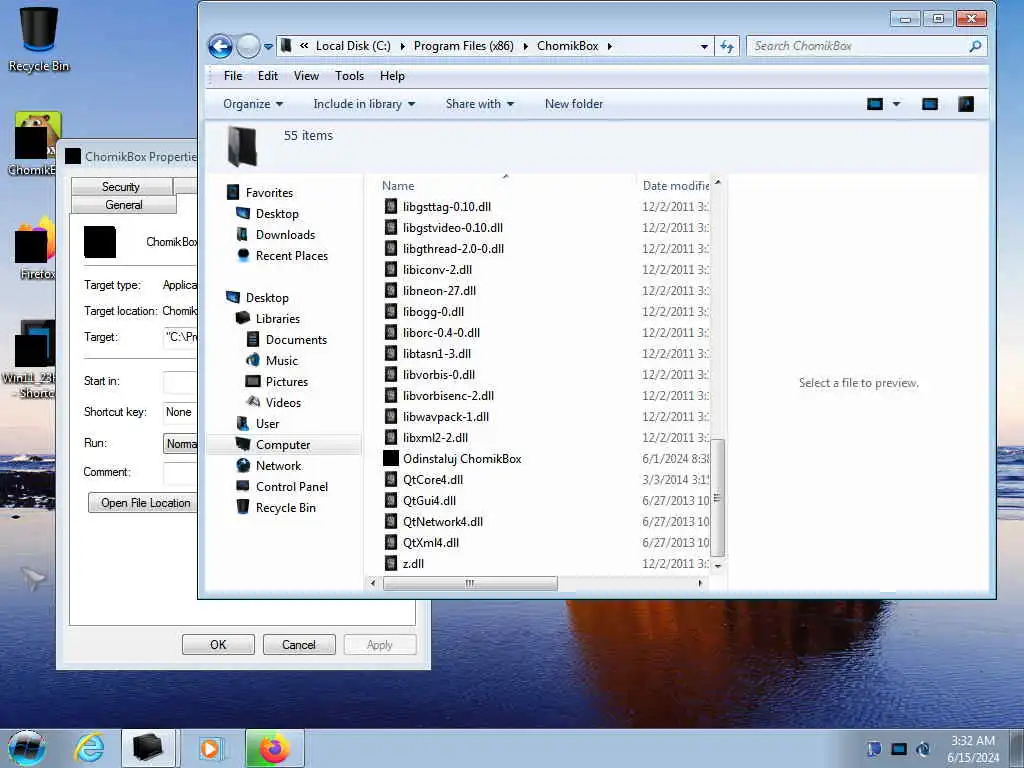
Task: Open the view options dropdown arrow
Action: (896, 104)
